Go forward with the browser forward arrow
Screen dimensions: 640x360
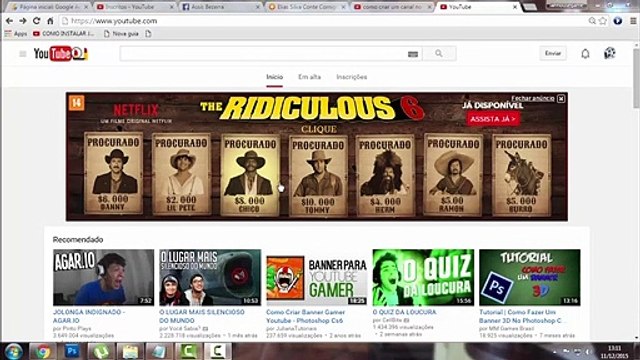pyautogui.click(x=23, y=21)
